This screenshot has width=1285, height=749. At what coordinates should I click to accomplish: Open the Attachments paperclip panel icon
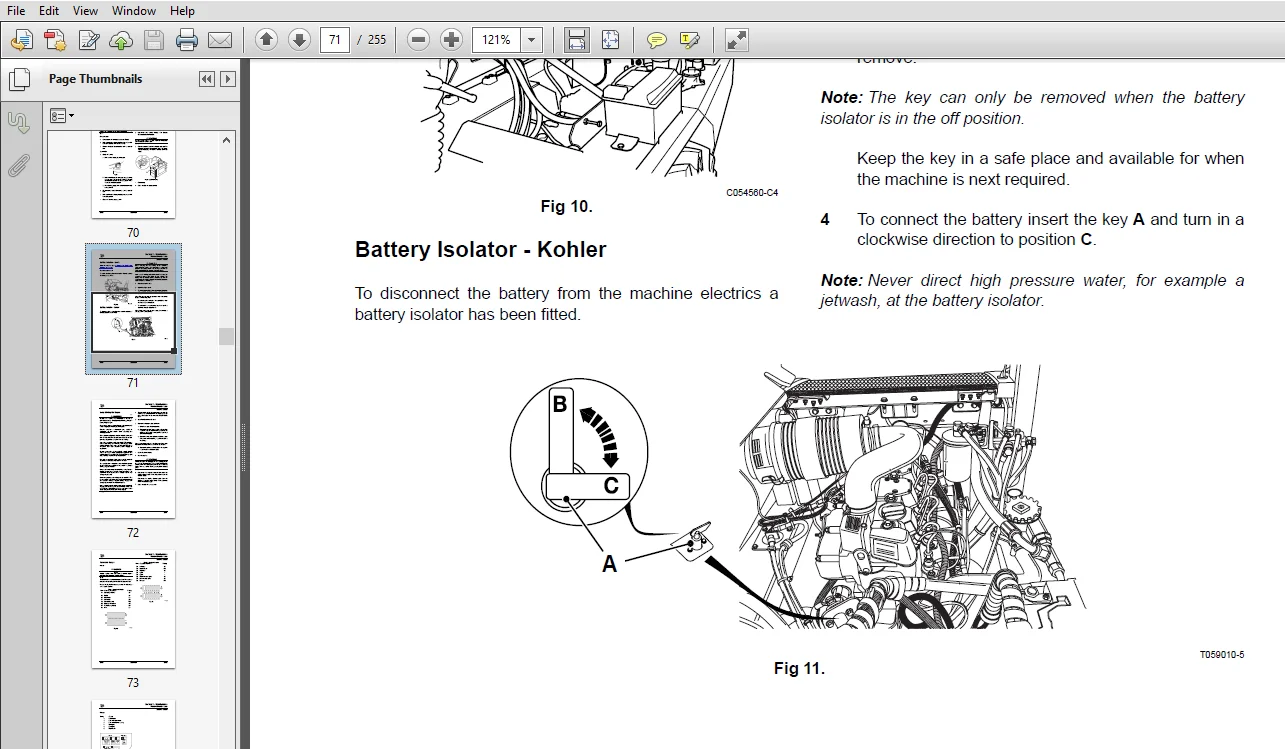[18, 166]
